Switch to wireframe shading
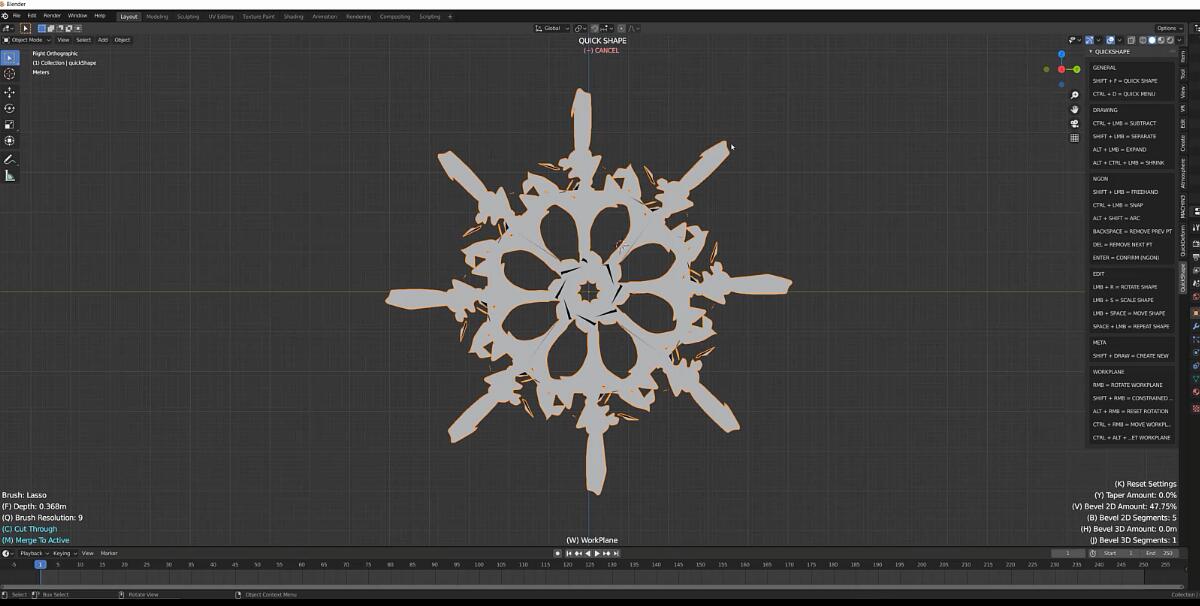The image size is (1200, 606). coord(1143,40)
